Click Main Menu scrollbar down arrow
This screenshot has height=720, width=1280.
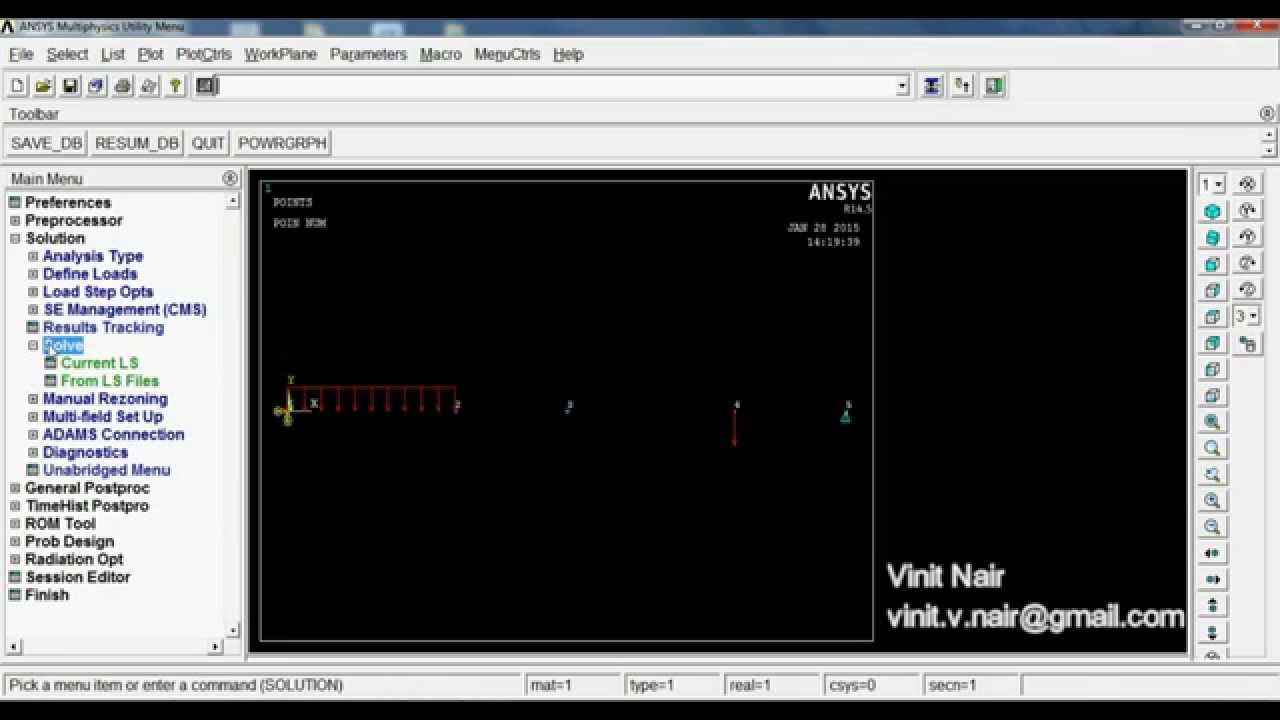(233, 630)
